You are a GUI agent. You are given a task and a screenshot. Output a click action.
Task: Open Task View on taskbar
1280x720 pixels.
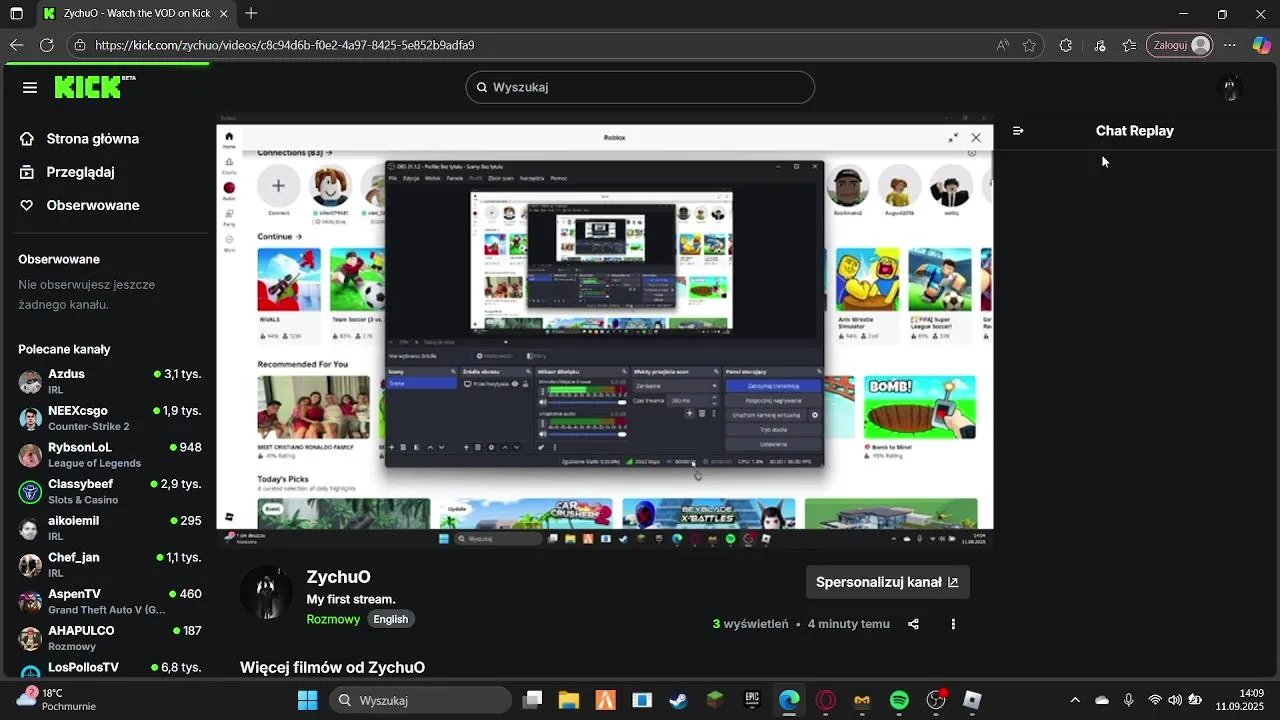tap(533, 700)
